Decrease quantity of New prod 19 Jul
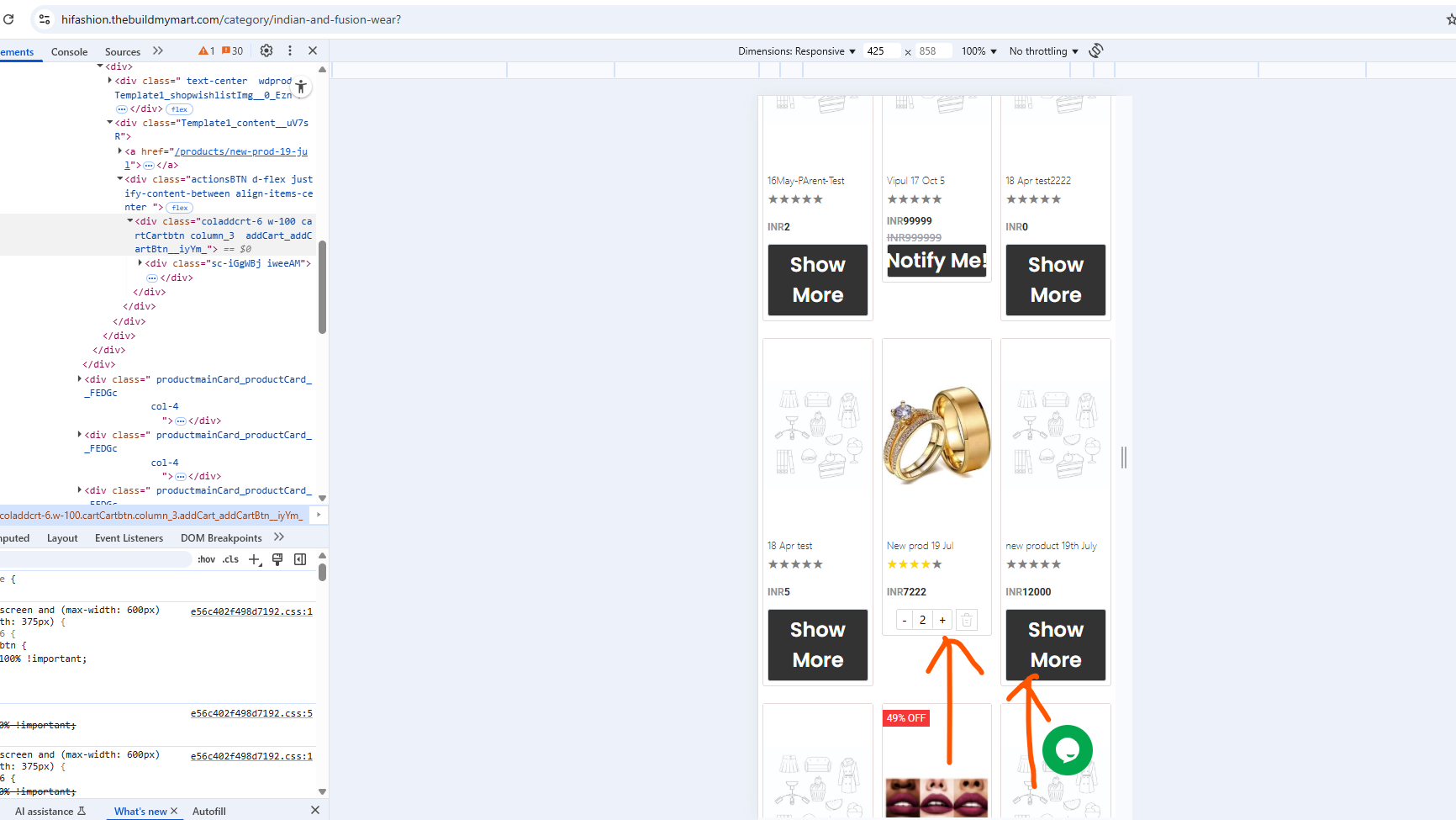 tap(905, 620)
